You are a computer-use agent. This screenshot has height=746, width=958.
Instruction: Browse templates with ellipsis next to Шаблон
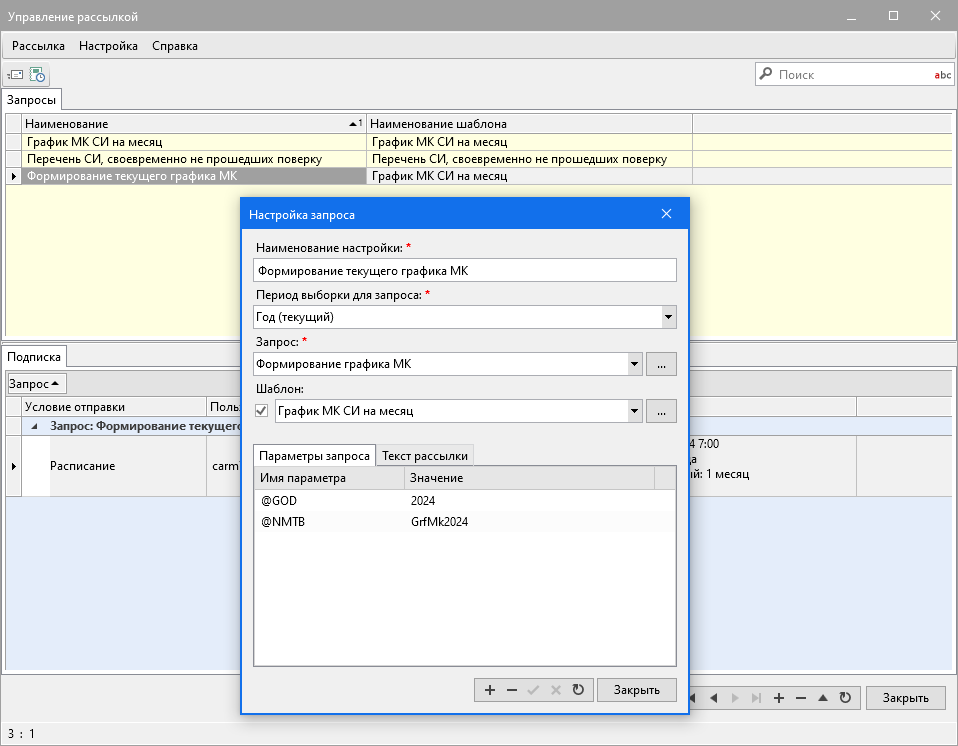661,411
